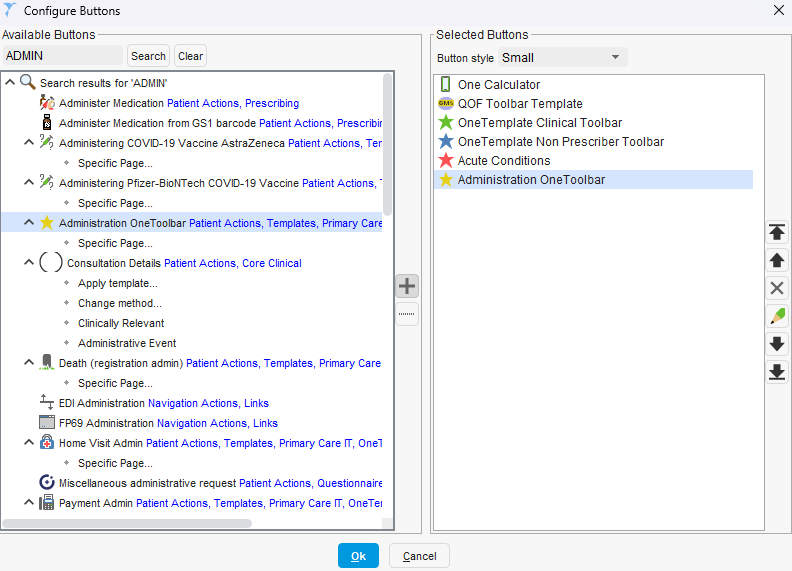Click green star of OneTemplate Clinical Toolbar
792x571 pixels.
coord(446,122)
